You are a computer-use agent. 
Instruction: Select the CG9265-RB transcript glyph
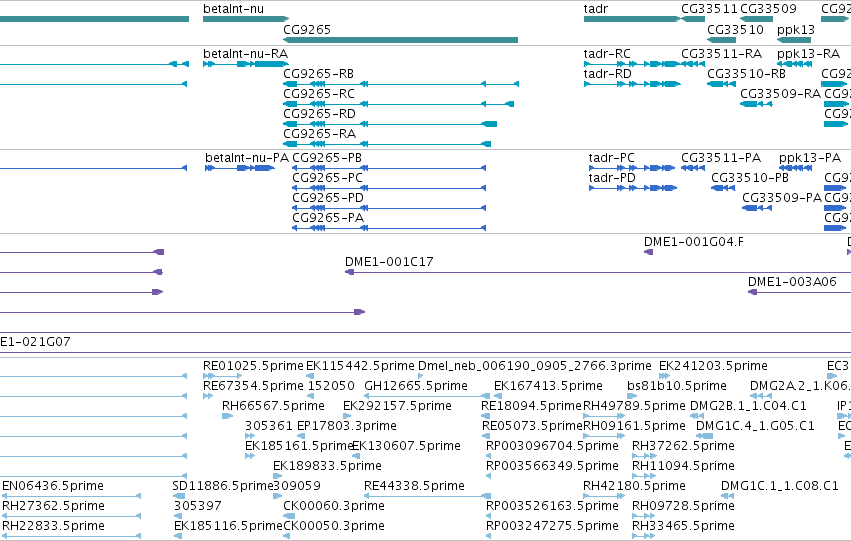[x=401, y=84]
